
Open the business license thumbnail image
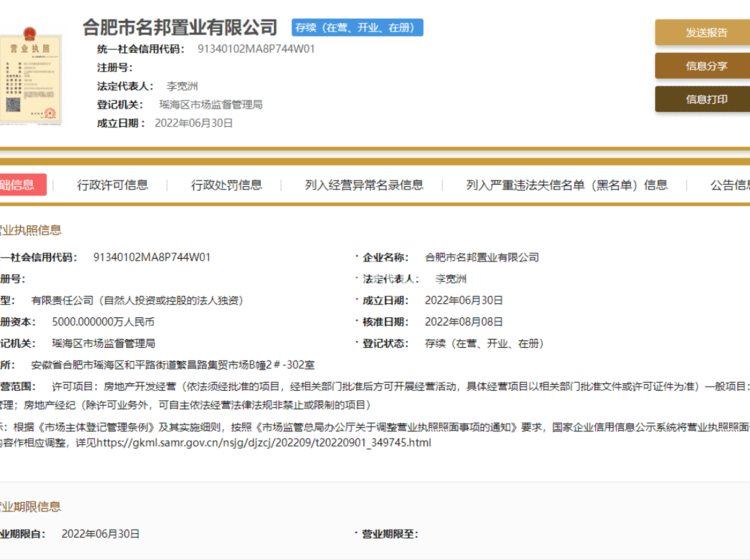30,80
